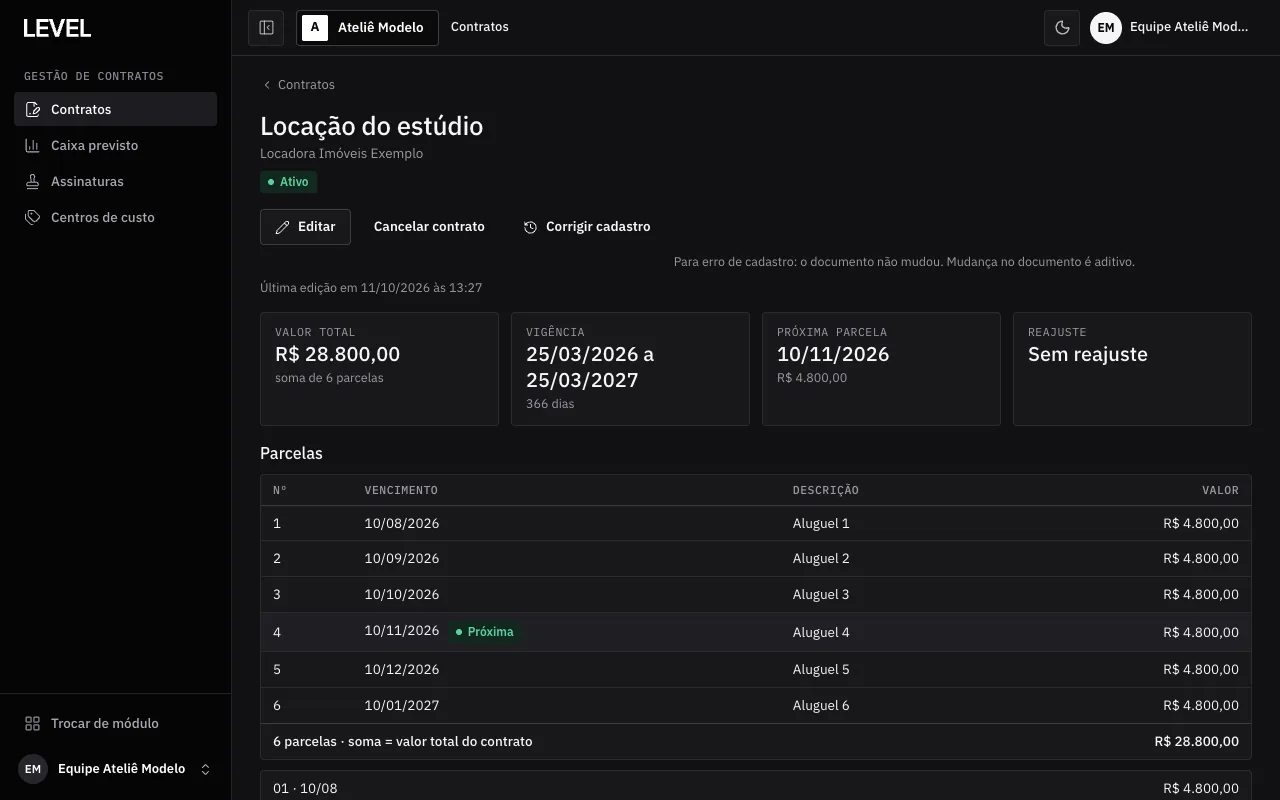Open the Ateliê Modelo workspace switcher
Screen dimensions: 1280x800
[367, 28]
